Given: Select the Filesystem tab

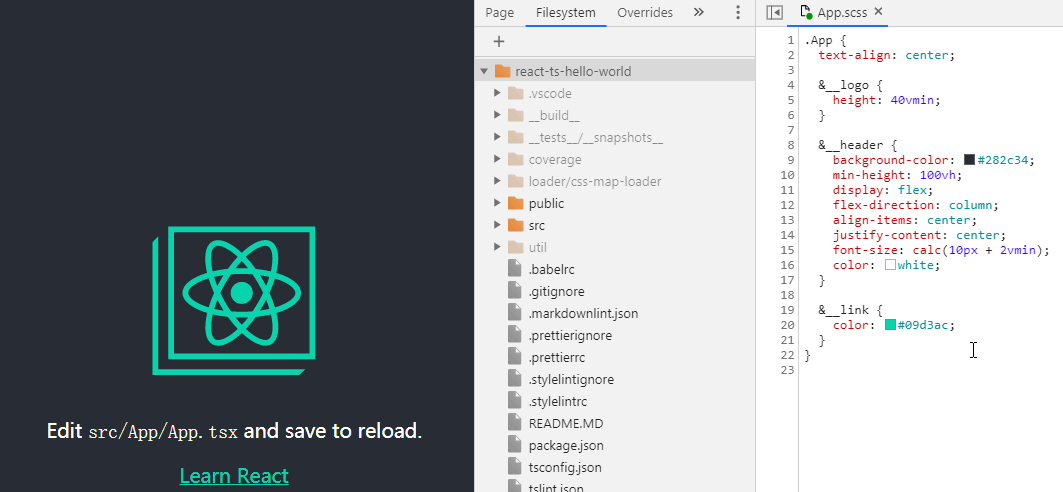Looking at the screenshot, I should [565, 12].
